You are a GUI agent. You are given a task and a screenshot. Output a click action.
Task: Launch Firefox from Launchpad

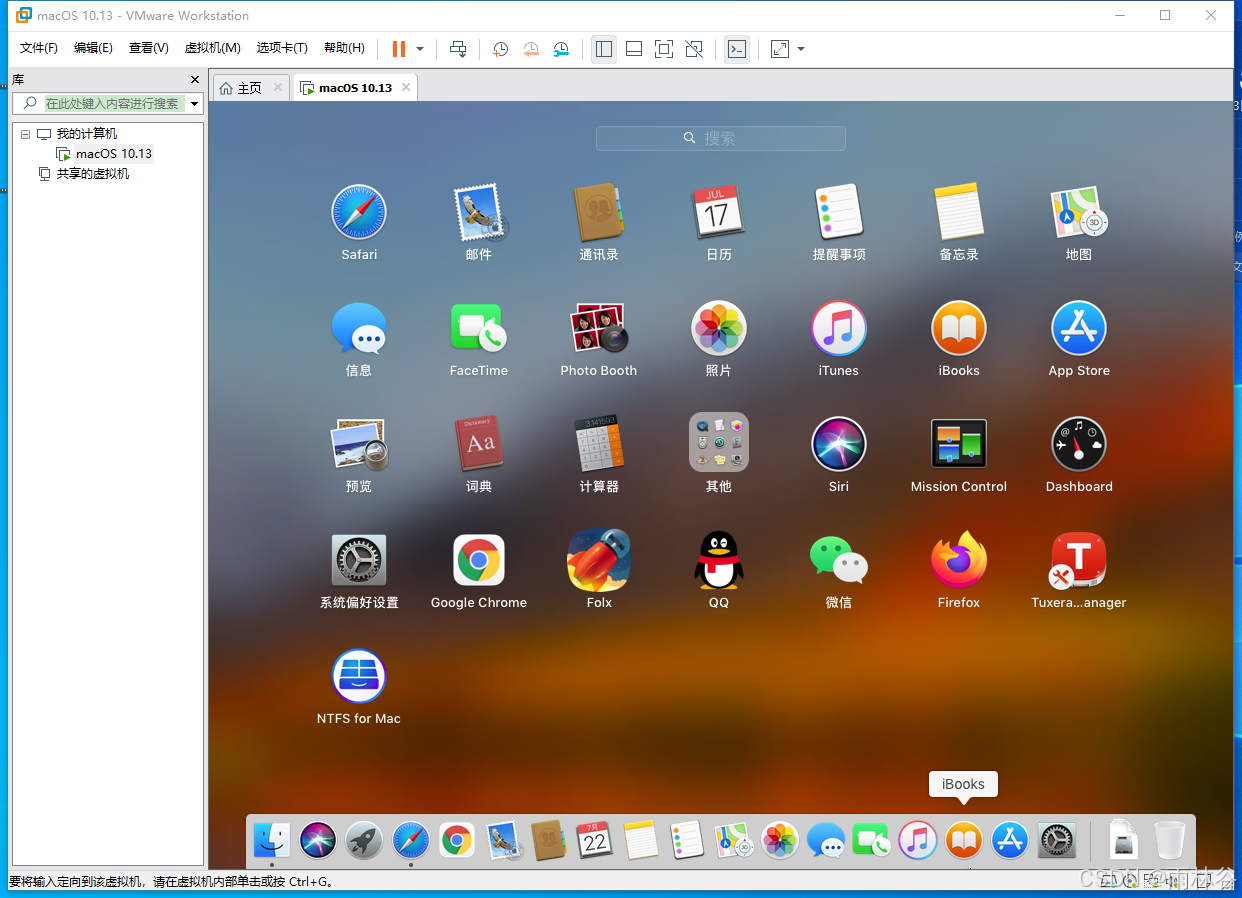tap(958, 560)
